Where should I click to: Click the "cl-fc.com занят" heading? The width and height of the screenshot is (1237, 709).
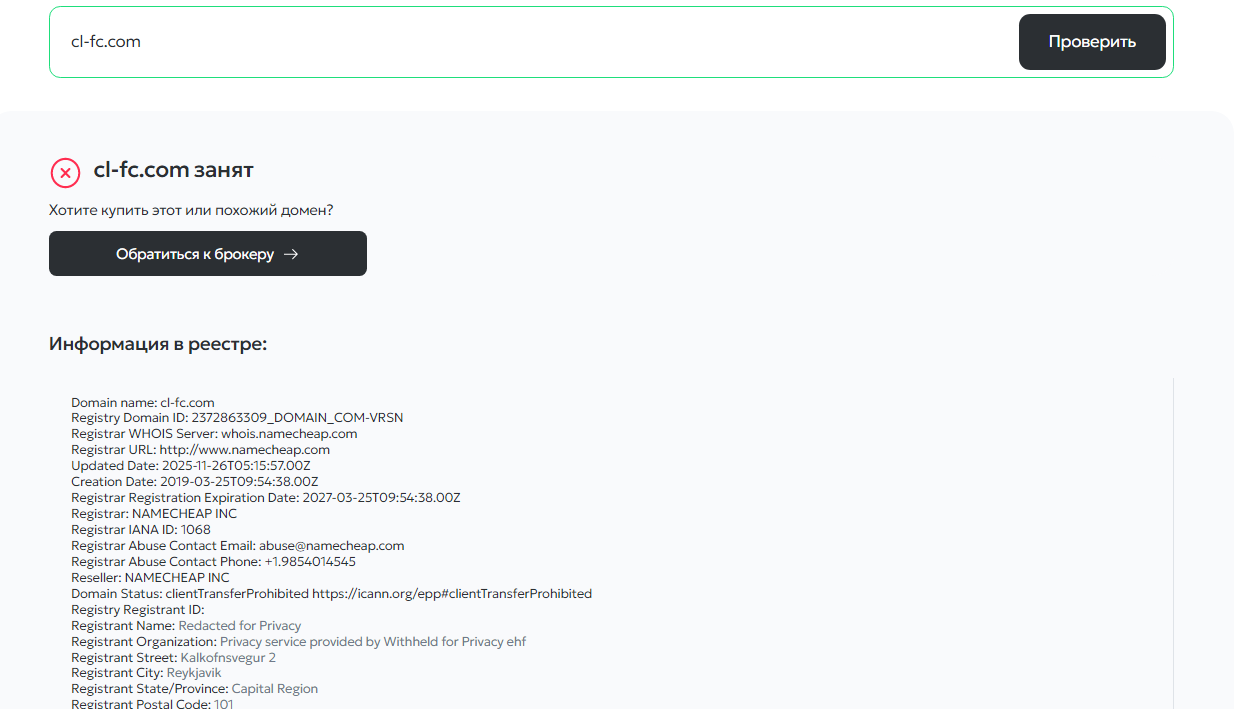coord(173,170)
